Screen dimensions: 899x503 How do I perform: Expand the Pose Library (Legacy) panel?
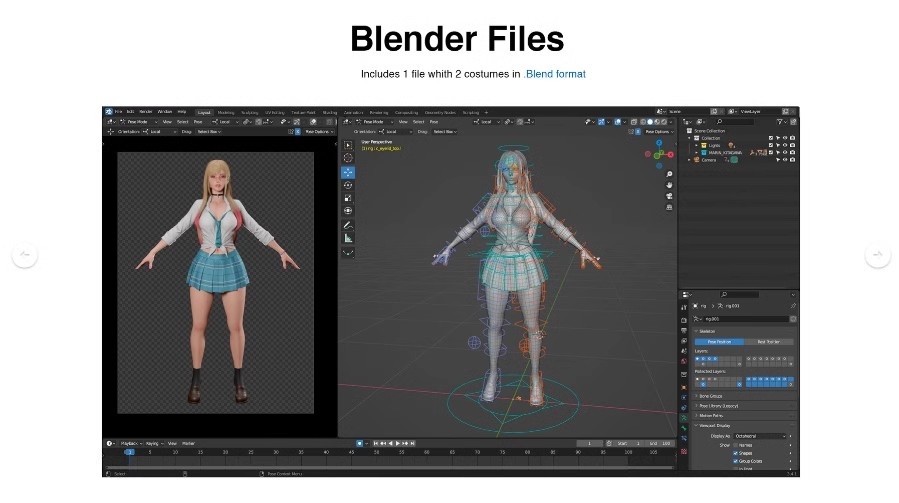click(x=744, y=406)
